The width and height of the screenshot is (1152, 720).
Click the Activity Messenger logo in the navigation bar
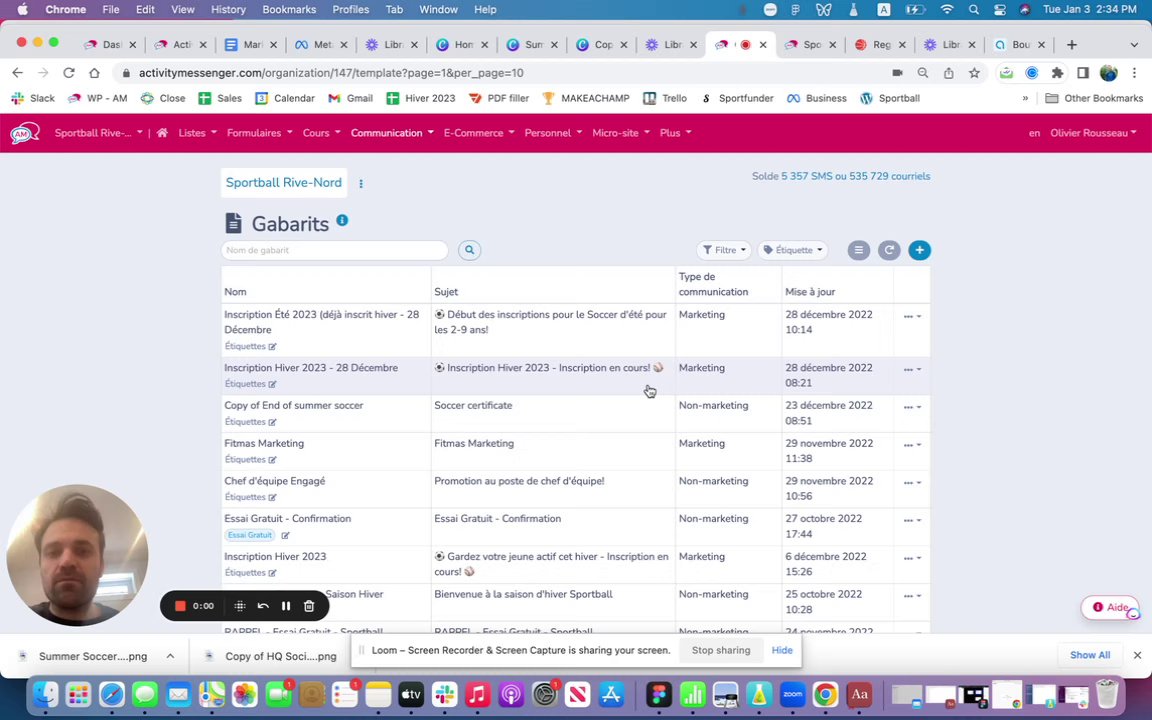[x=24, y=133]
